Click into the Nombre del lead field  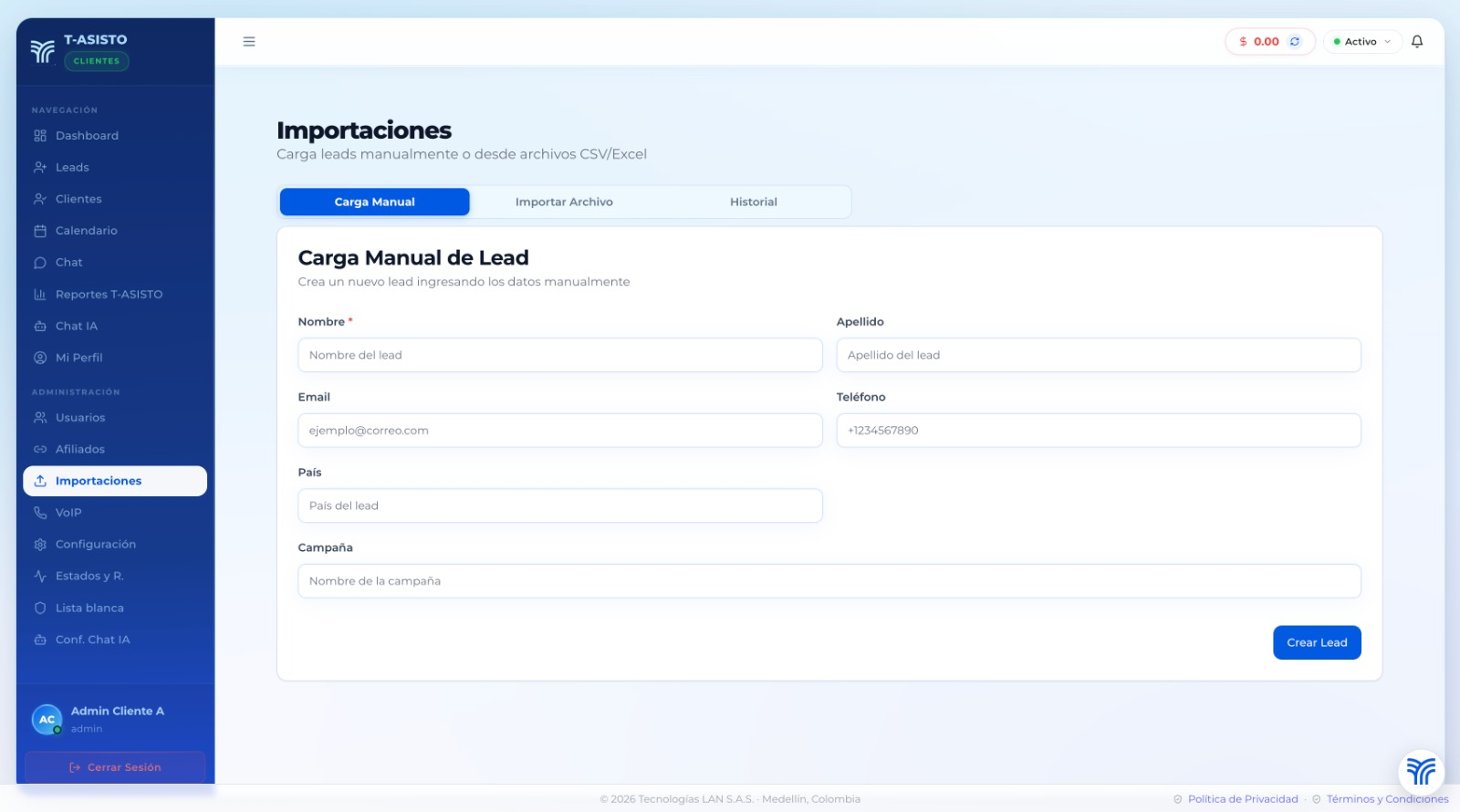[x=559, y=356]
